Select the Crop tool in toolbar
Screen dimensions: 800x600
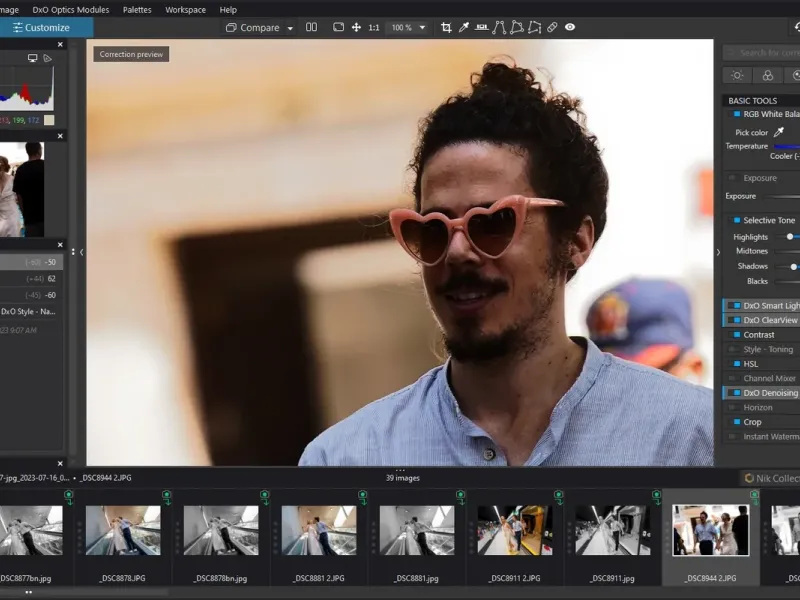click(446, 28)
